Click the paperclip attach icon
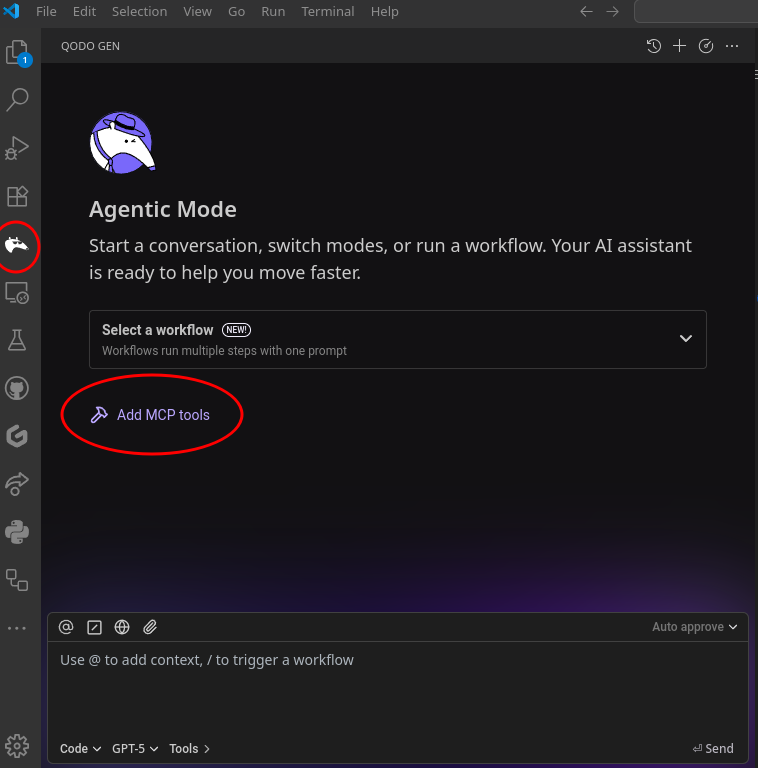This screenshot has width=758, height=768. pyautogui.click(x=150, y=627)
